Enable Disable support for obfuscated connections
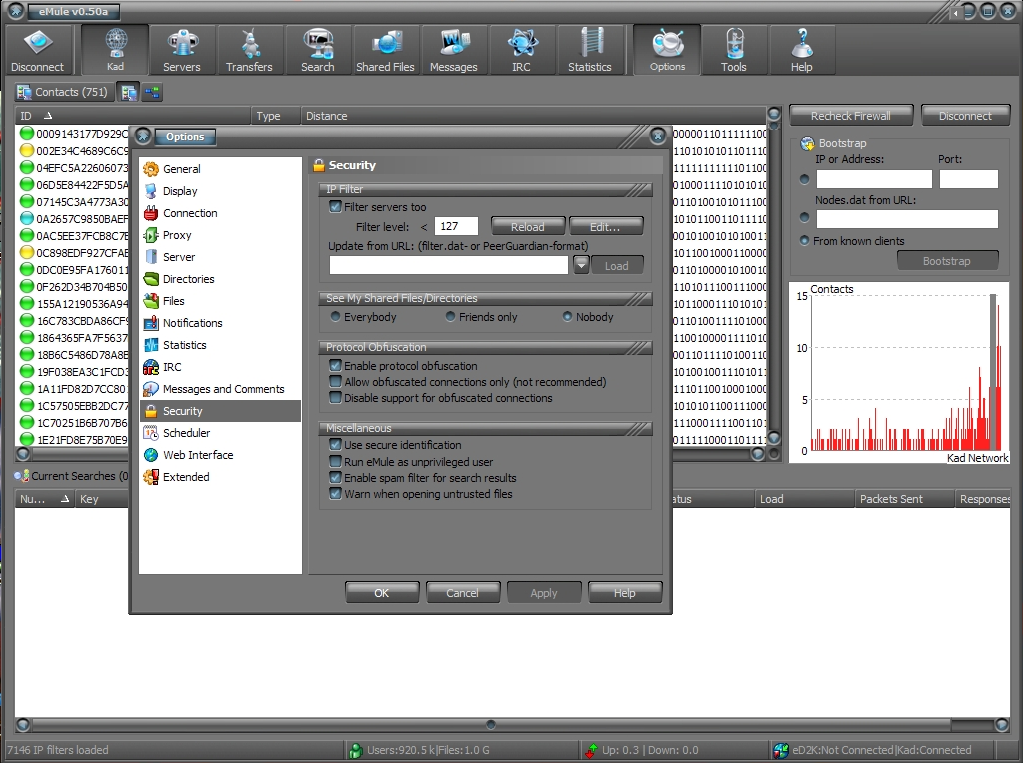1023x763 pixels. (335, 397)
